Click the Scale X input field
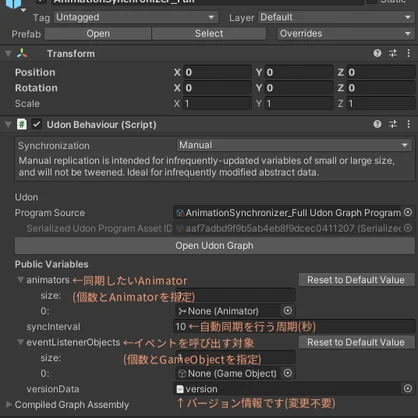The image size is (418, 418). [217, 103]
